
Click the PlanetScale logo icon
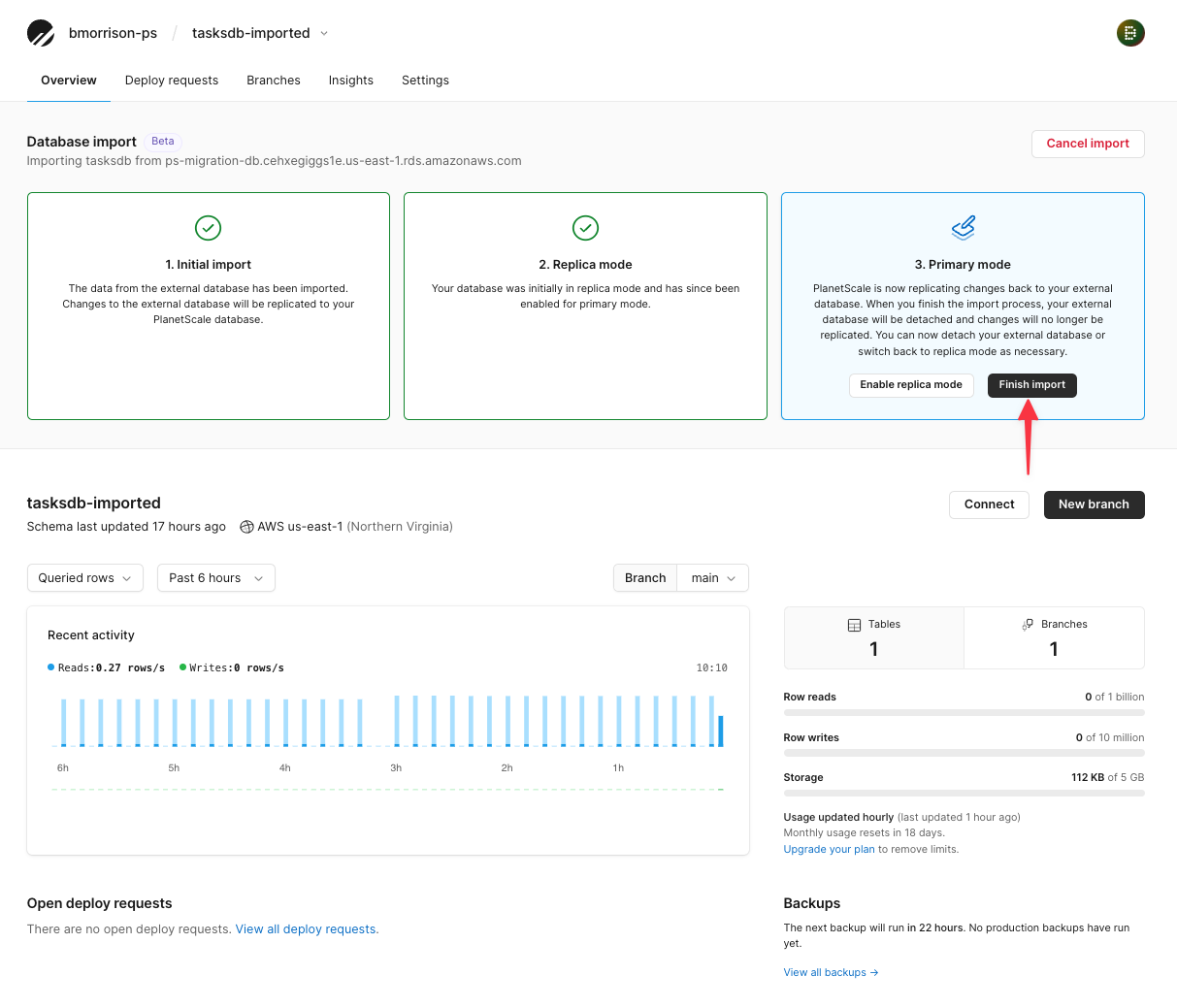(41, 33)
